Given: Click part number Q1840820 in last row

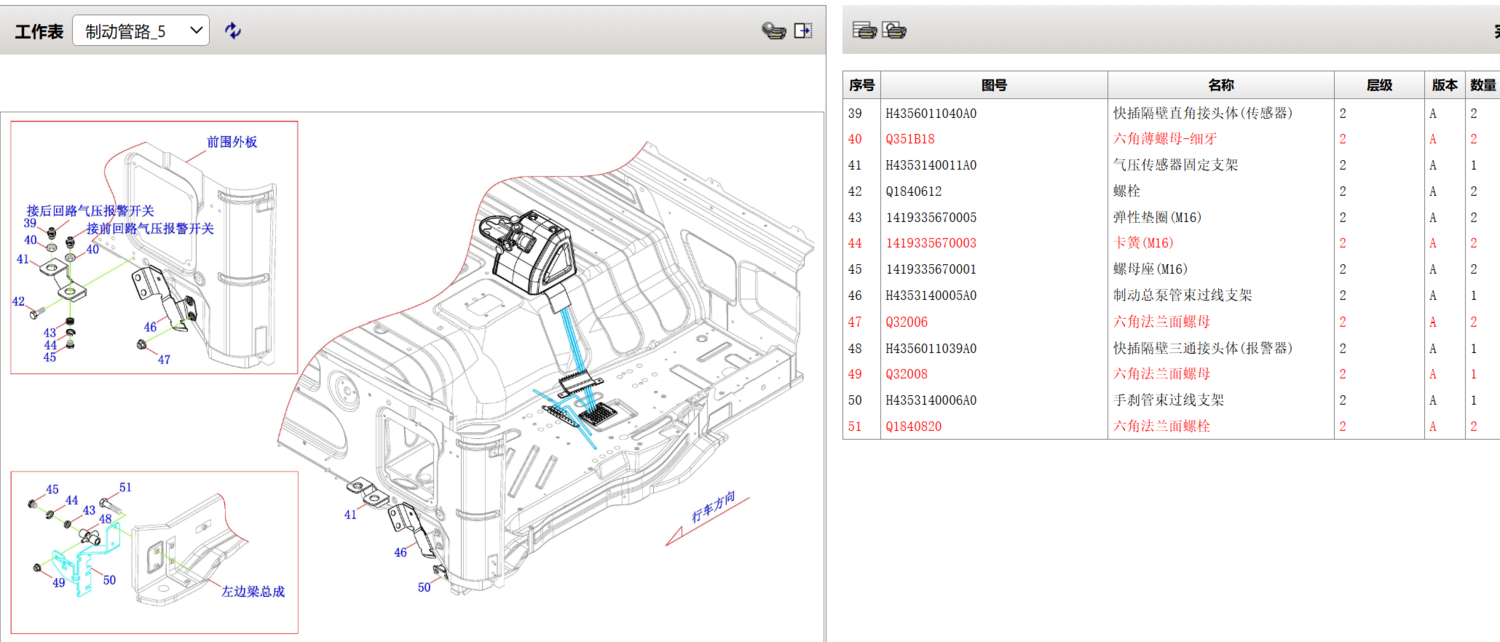Looking at the screenshot, I should [913, 426].
